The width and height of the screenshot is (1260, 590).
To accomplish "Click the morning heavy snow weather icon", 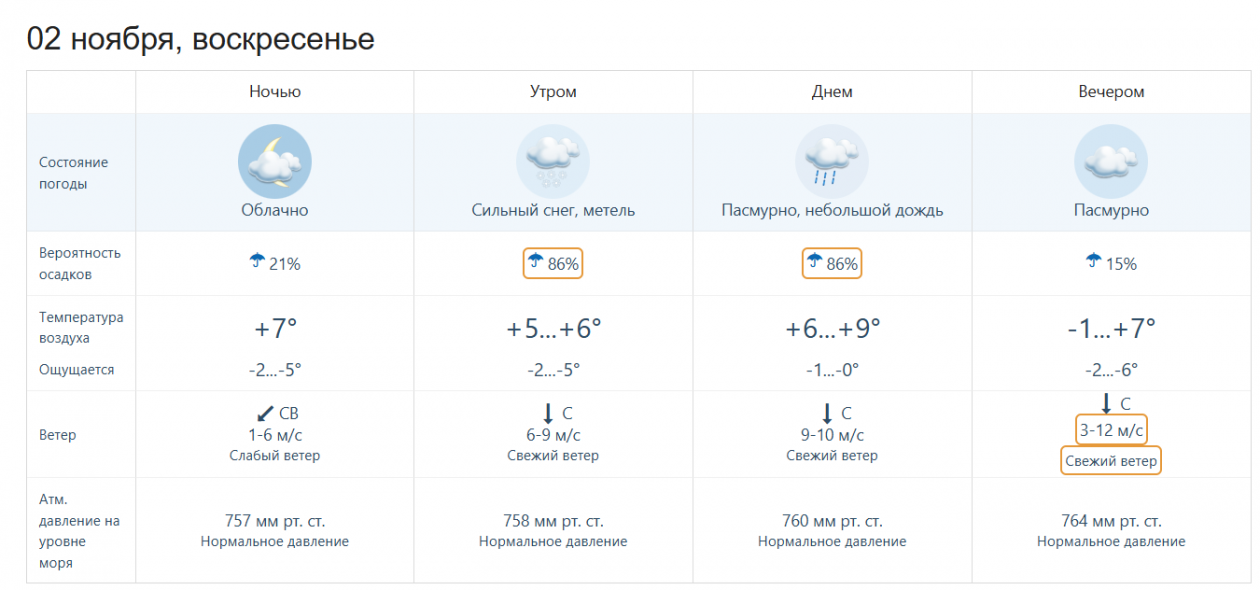I will (x=553, y=160).
